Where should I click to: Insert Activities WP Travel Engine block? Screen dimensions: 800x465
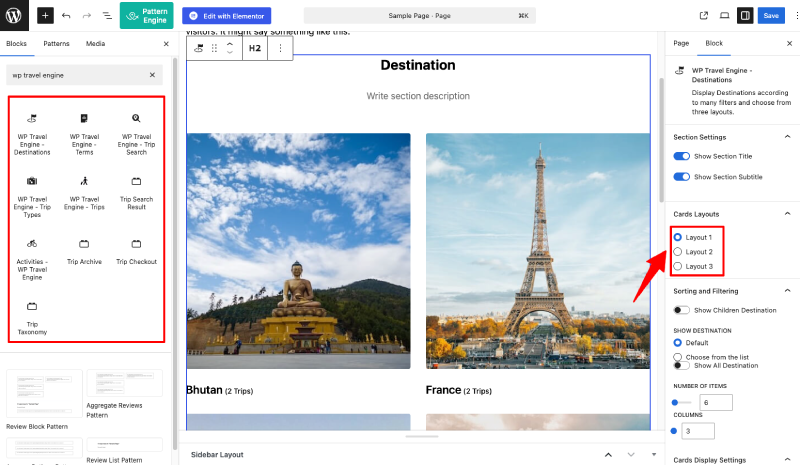(x=32, y=260)
